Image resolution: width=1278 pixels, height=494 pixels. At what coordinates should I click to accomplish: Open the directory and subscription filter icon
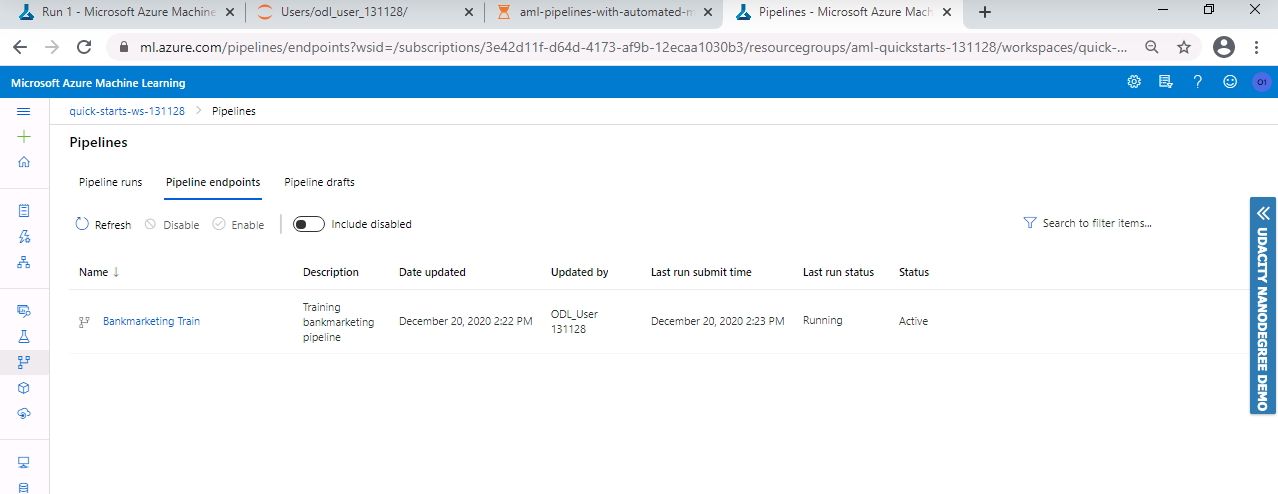(1165, 82)
